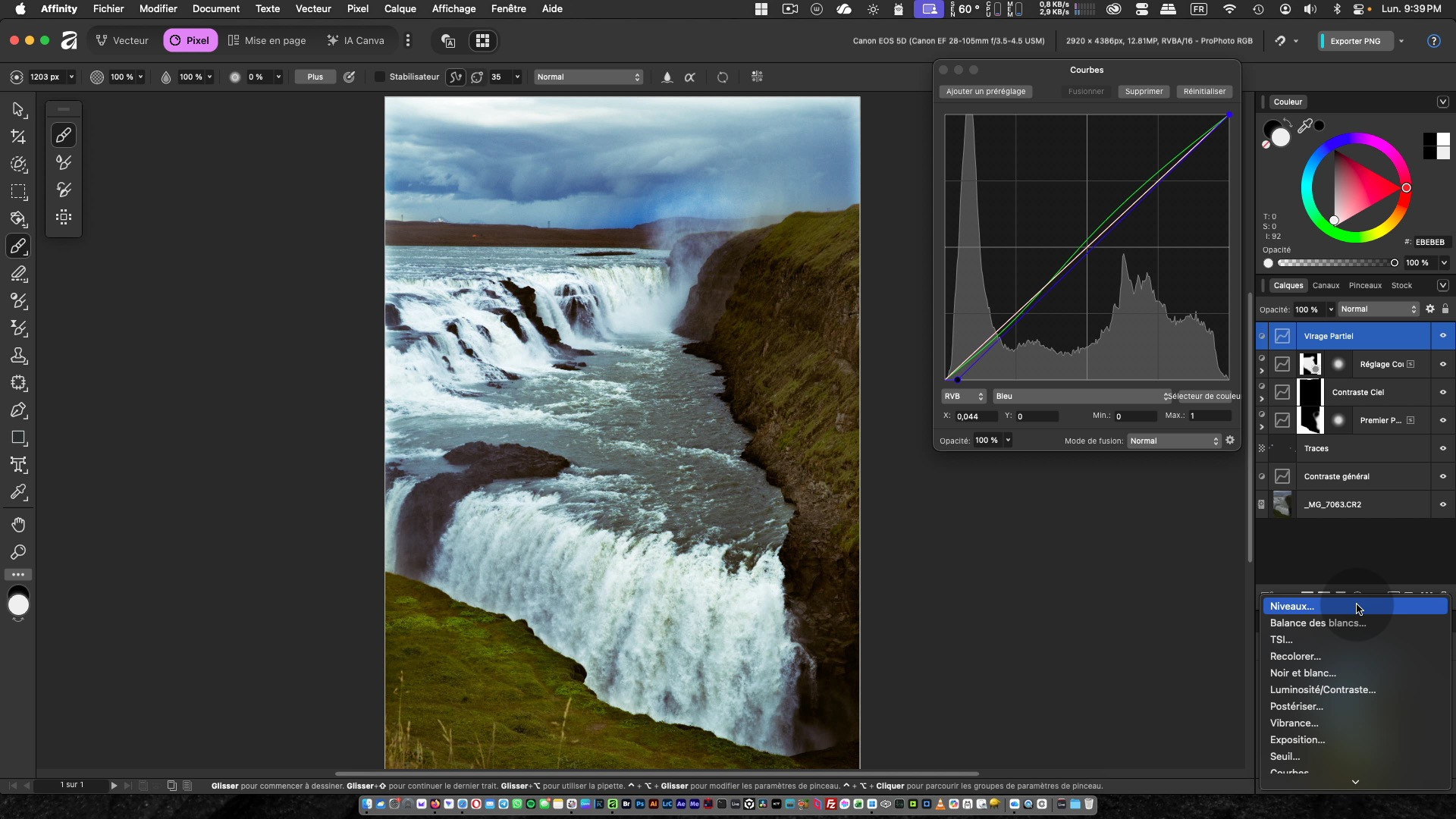Hide the Contraste Ciel layer
The width and height of the screenshot is (1456, 819).
(1442, 392)
